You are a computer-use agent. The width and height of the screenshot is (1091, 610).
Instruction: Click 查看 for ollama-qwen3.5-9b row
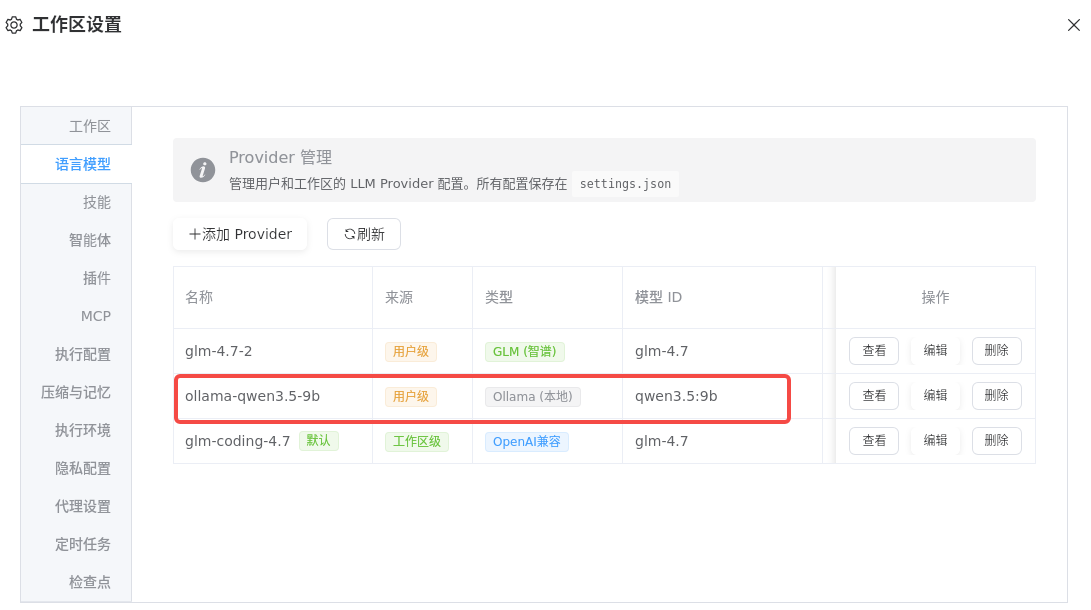pyautogui.click(x=873, y=396)
